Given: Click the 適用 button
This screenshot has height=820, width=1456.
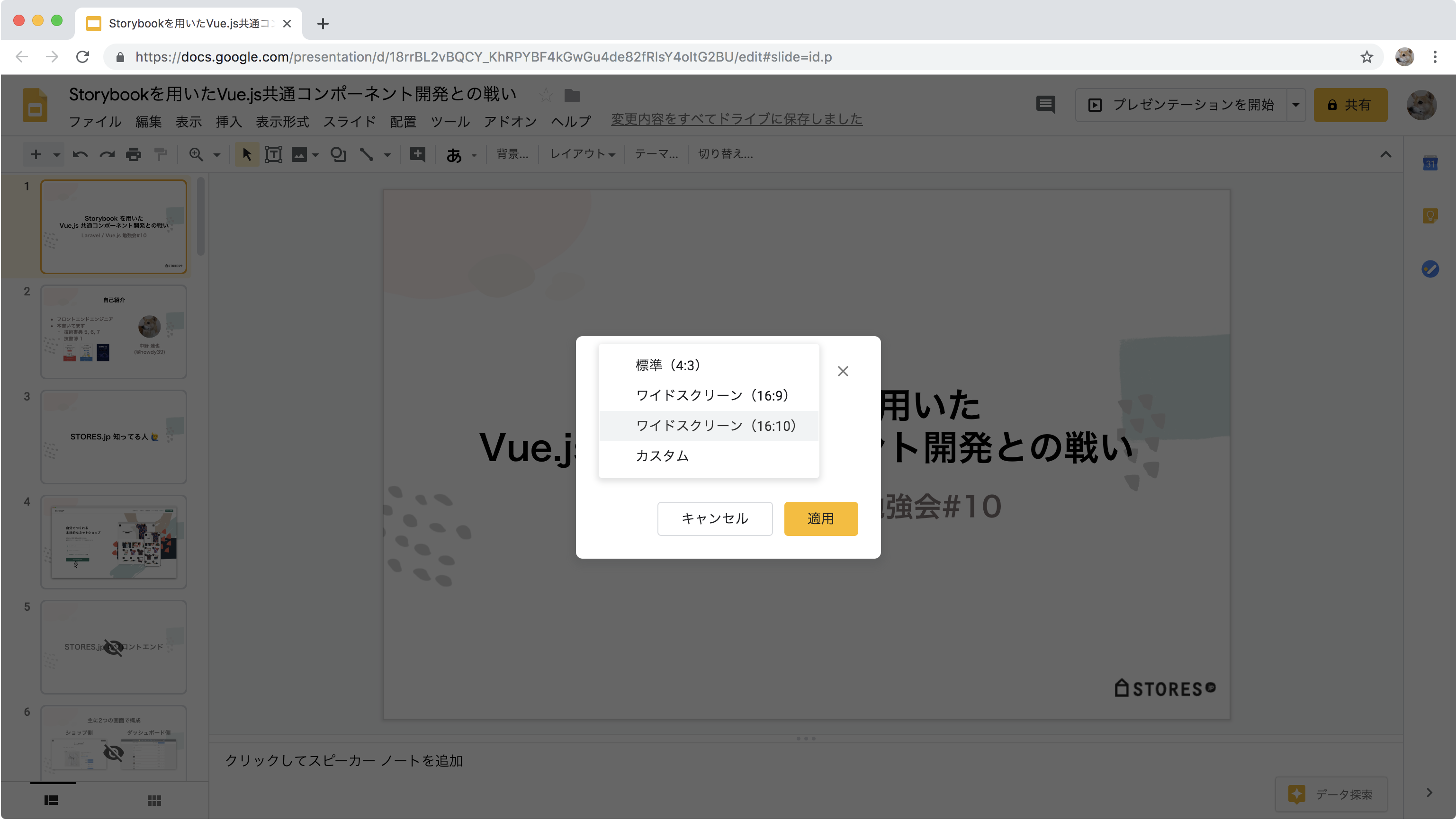Looking at the screenshot, I should point(821,518).
